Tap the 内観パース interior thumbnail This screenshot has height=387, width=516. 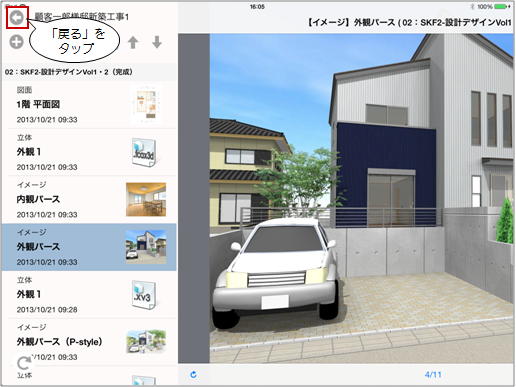point(146,199)
